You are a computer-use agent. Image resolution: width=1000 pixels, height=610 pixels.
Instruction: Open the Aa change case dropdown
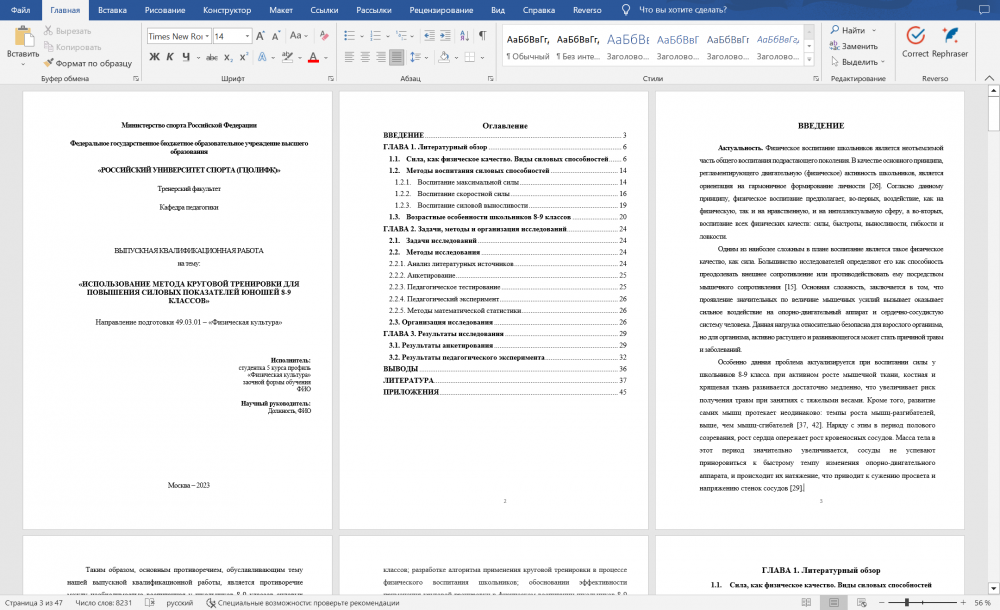pos(298,36)
